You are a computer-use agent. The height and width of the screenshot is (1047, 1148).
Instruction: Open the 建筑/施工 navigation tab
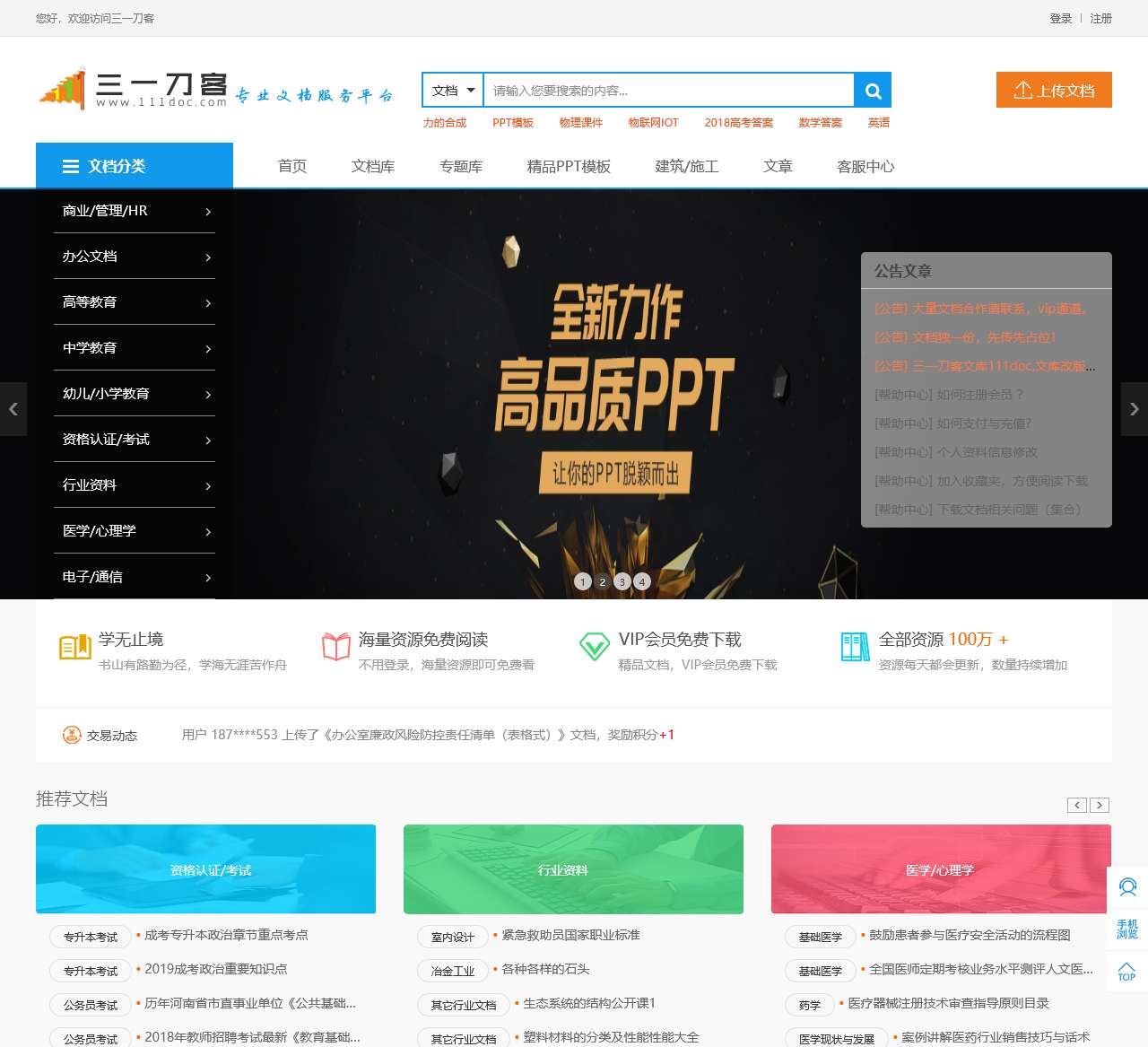click(687, 166)
